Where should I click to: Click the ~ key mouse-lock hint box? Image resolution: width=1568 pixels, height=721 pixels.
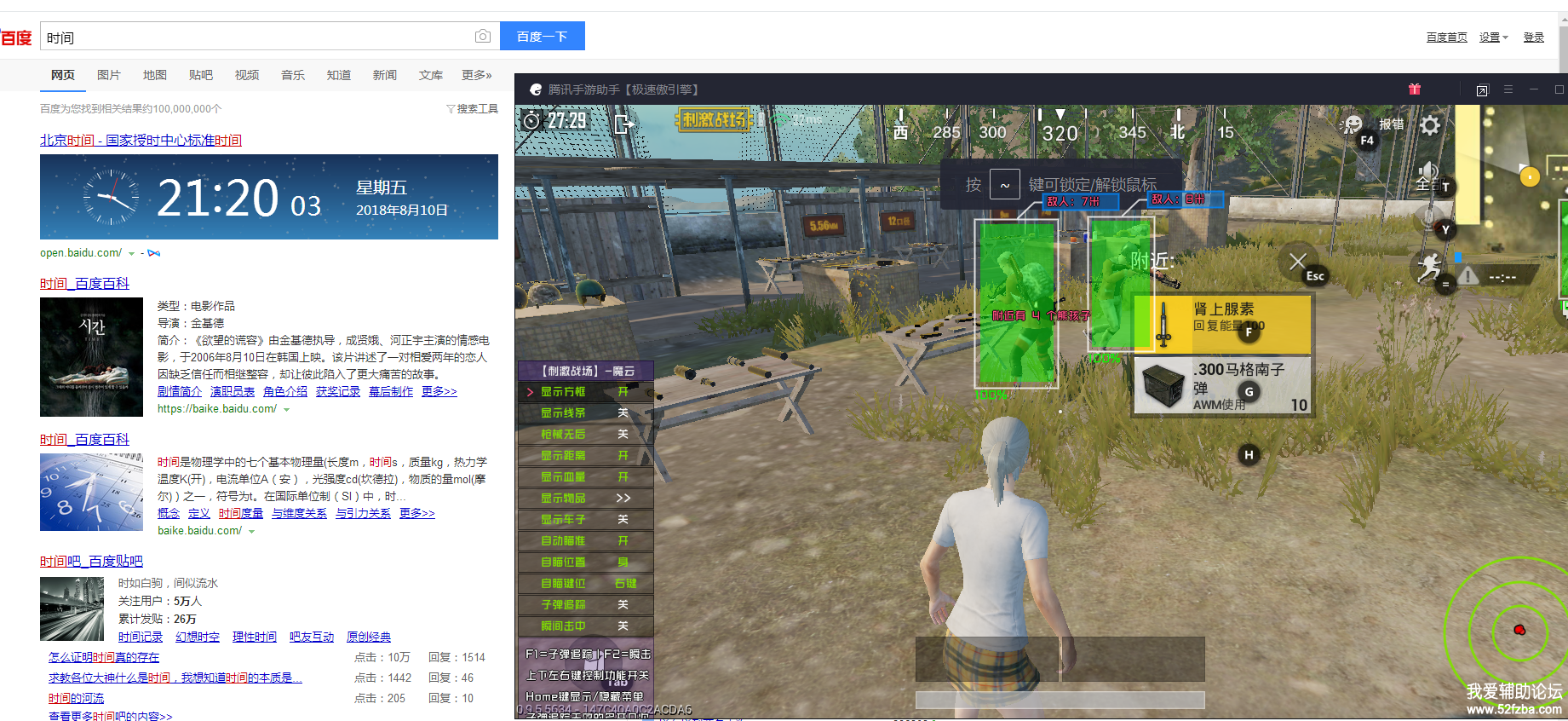1005,185
